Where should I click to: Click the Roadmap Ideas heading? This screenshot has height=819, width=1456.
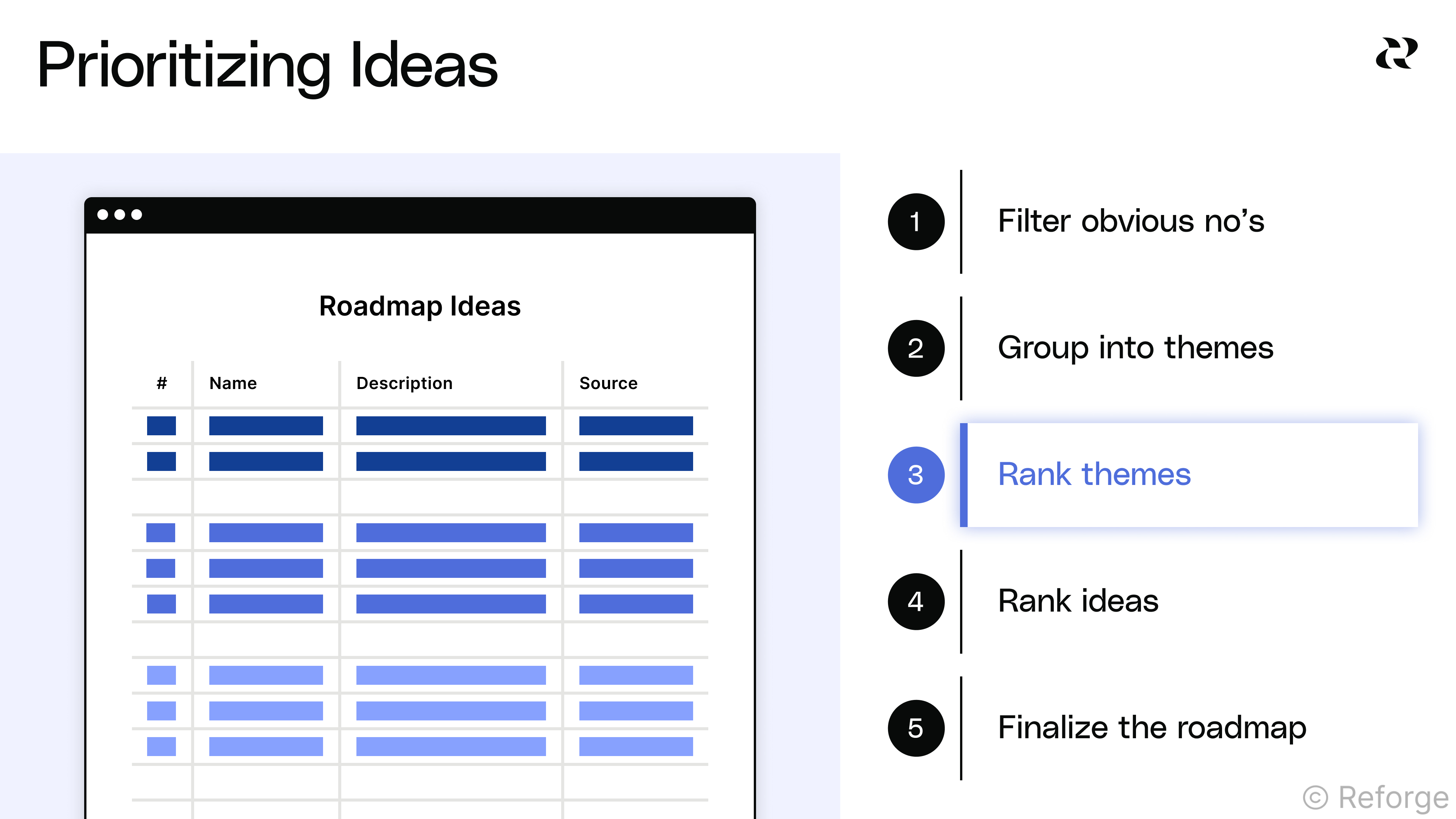[420, 306]
